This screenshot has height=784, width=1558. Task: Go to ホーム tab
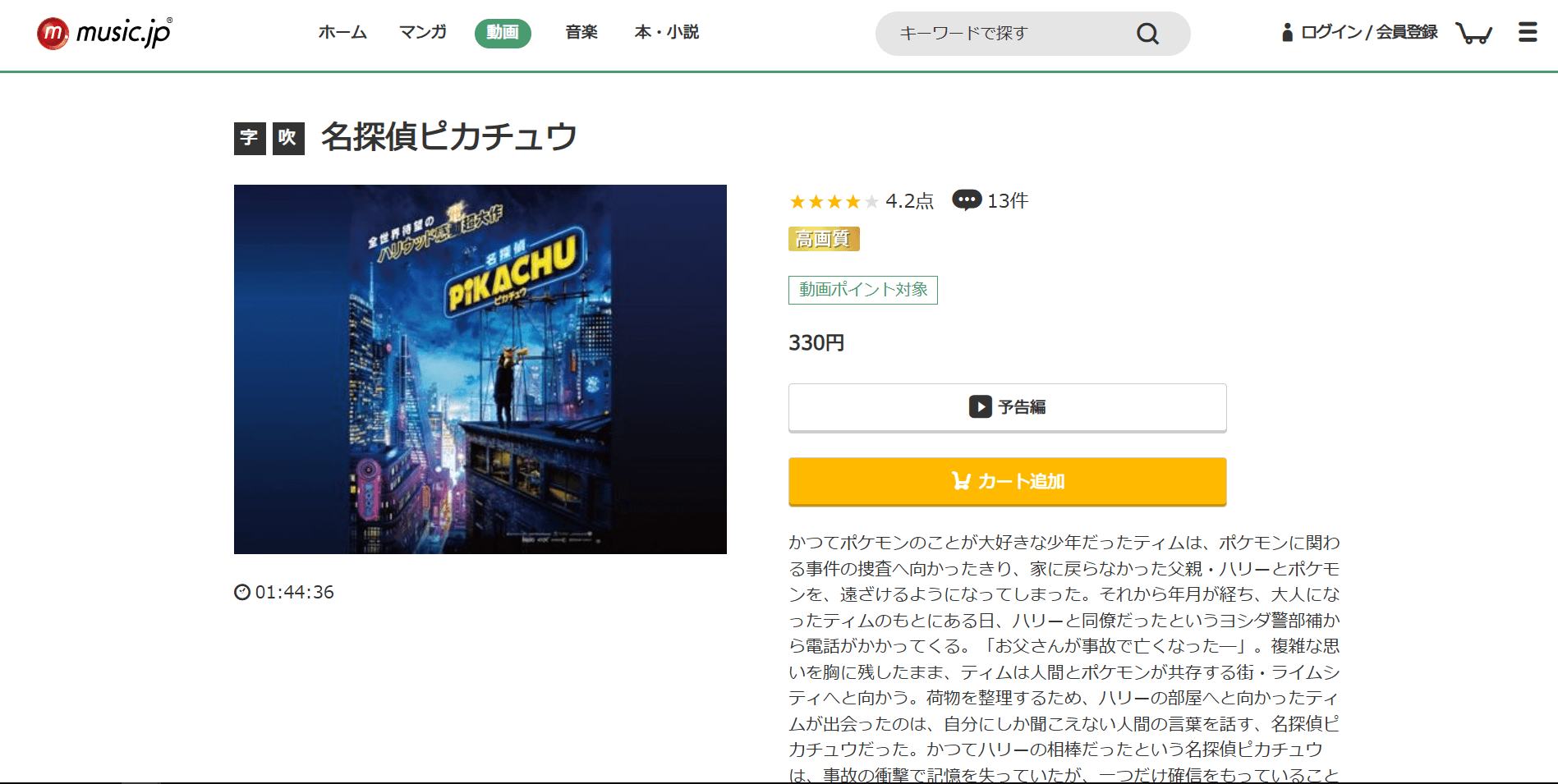point(342,32)
